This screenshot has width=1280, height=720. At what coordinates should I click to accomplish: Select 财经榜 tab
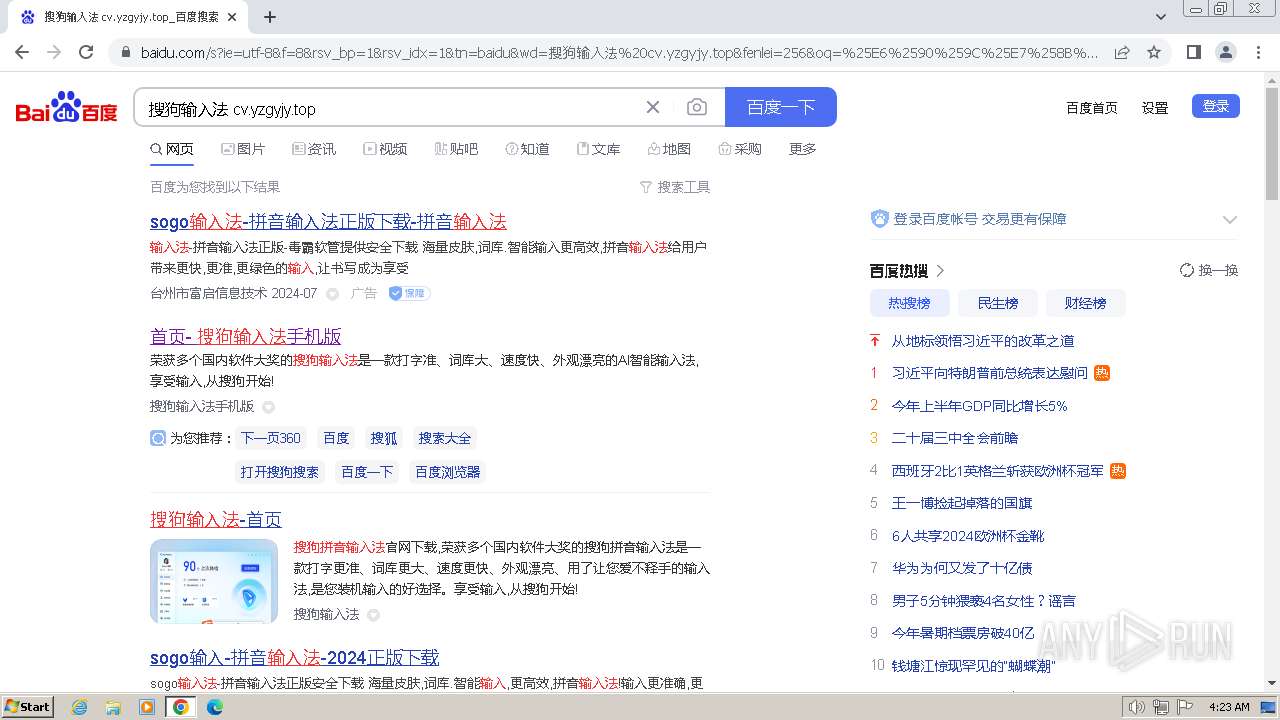tap(1085, 303)
